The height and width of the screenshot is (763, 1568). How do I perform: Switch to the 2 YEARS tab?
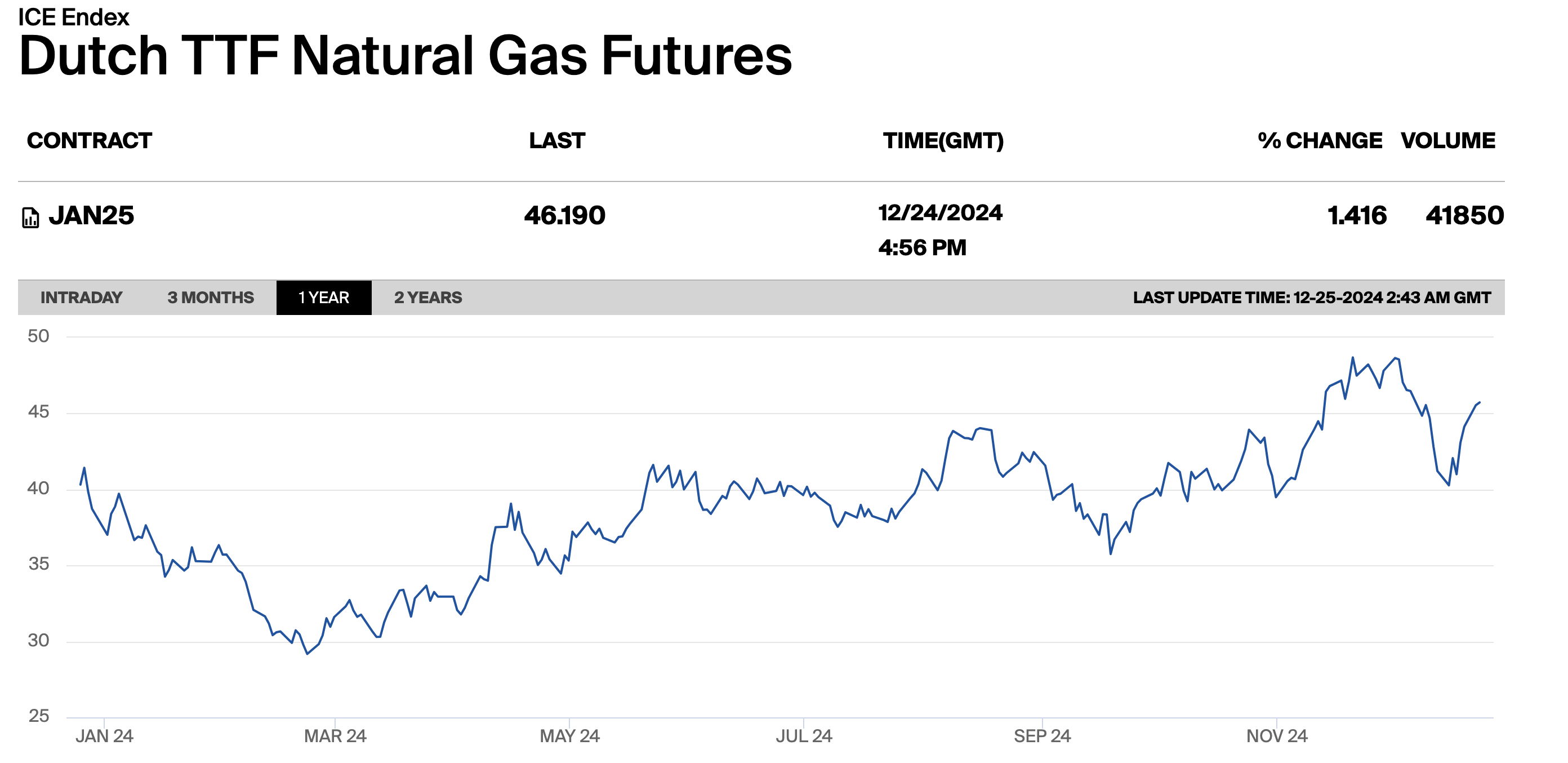click(x=428, y=298)
